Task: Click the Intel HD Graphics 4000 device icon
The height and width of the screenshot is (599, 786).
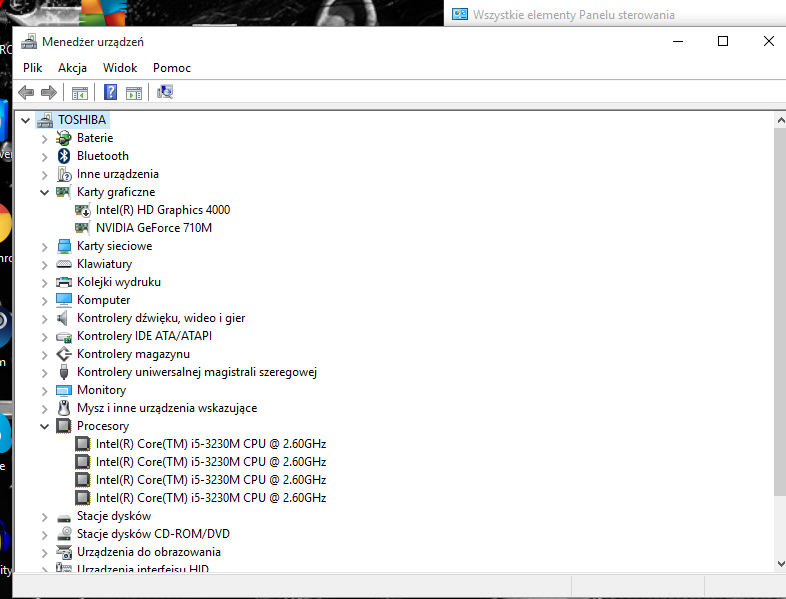Action: [83, 210]
